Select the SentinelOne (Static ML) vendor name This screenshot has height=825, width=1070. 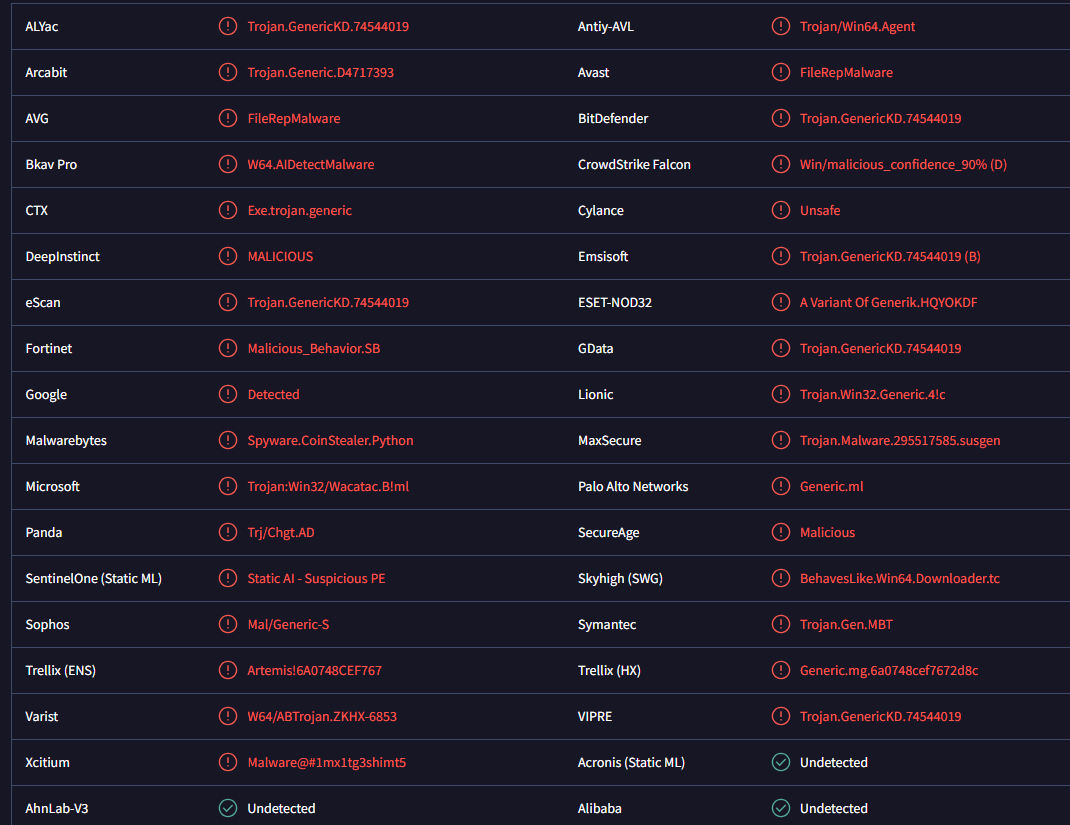point(94,579)
